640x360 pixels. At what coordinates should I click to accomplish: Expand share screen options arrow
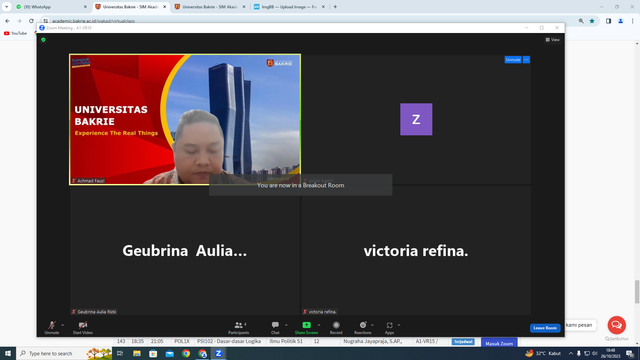click(x=319, y=325)
